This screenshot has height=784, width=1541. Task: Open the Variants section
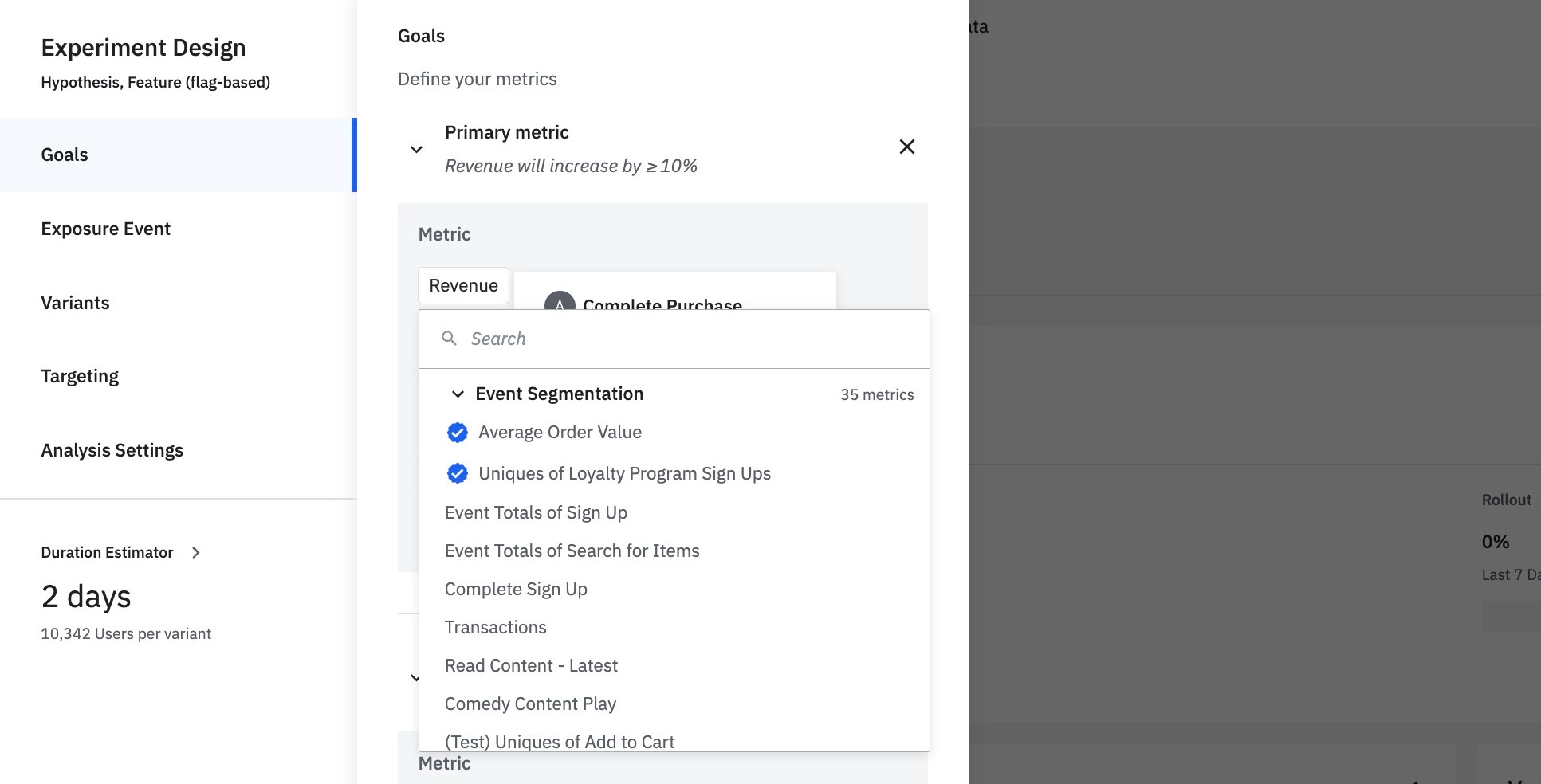coord(76,303)
